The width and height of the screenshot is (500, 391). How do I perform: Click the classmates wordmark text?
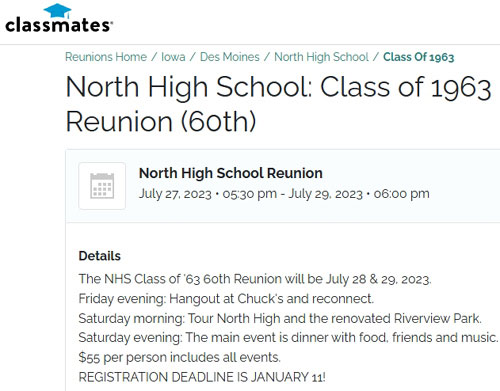coord(59,25)
